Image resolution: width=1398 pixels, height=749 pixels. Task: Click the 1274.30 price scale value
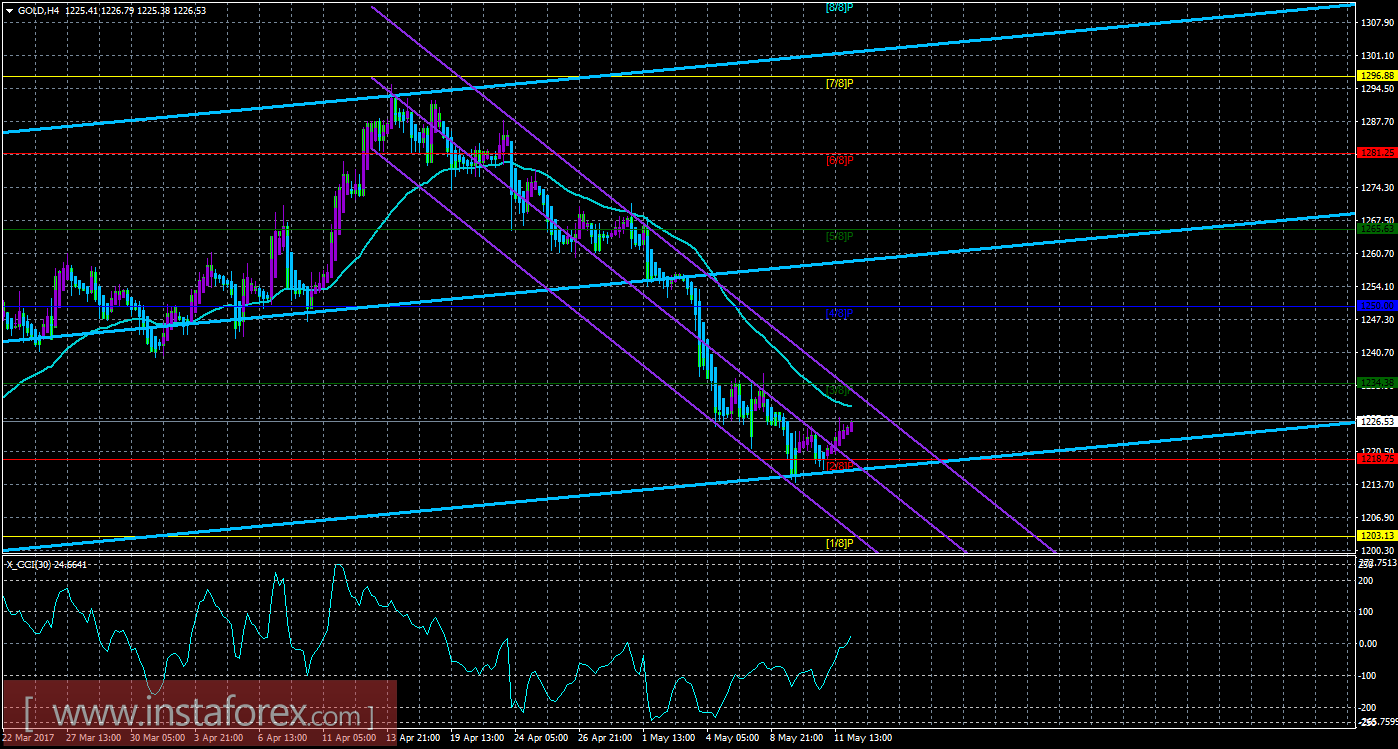tap(1376, 187)
